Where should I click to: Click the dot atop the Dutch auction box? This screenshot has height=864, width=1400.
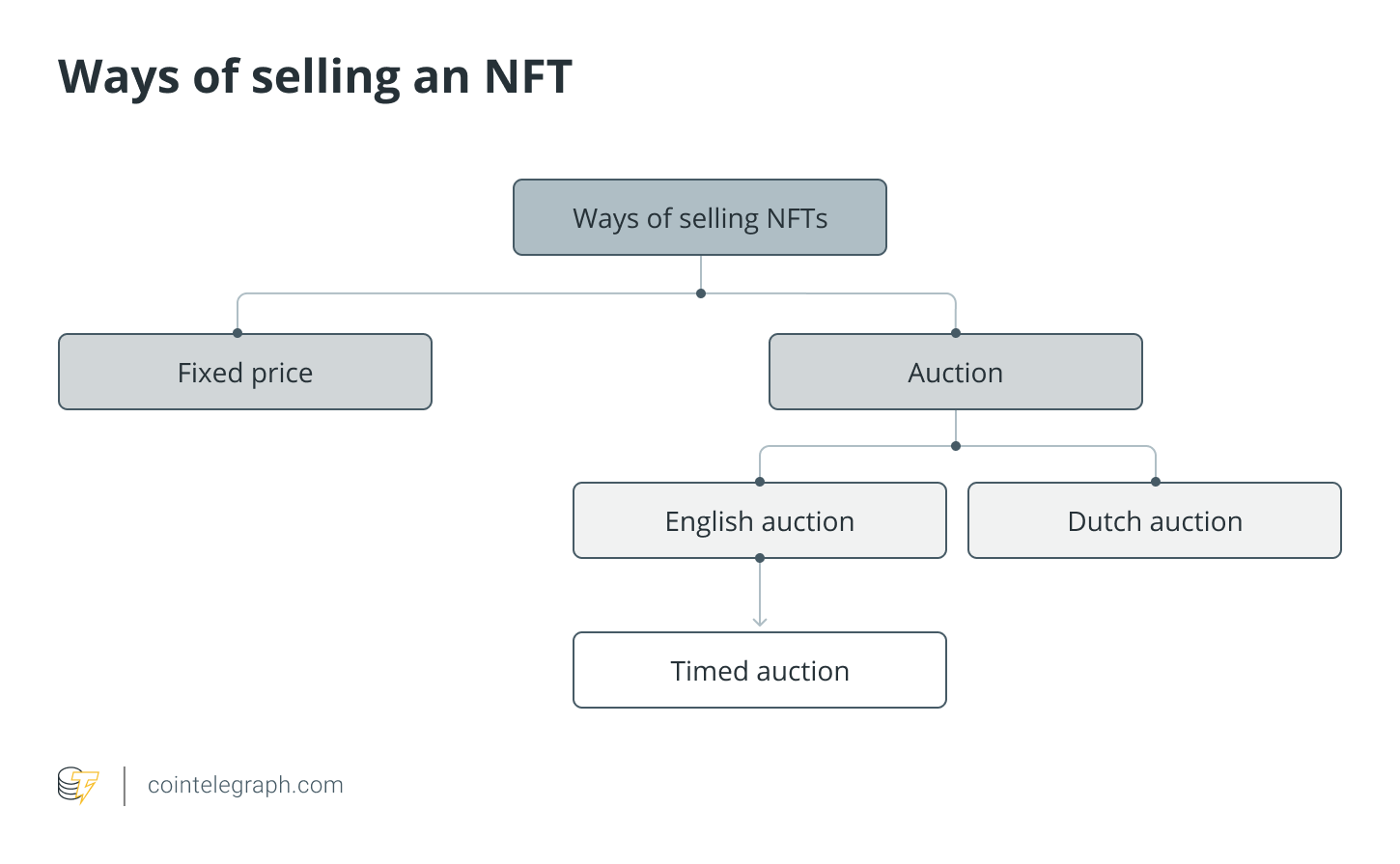1156,482
